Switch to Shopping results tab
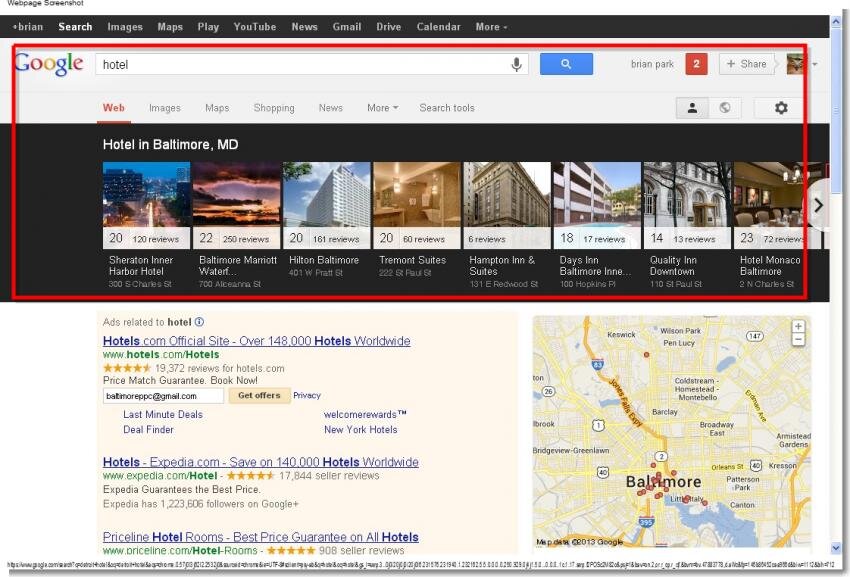 click(x=274, y=108)
